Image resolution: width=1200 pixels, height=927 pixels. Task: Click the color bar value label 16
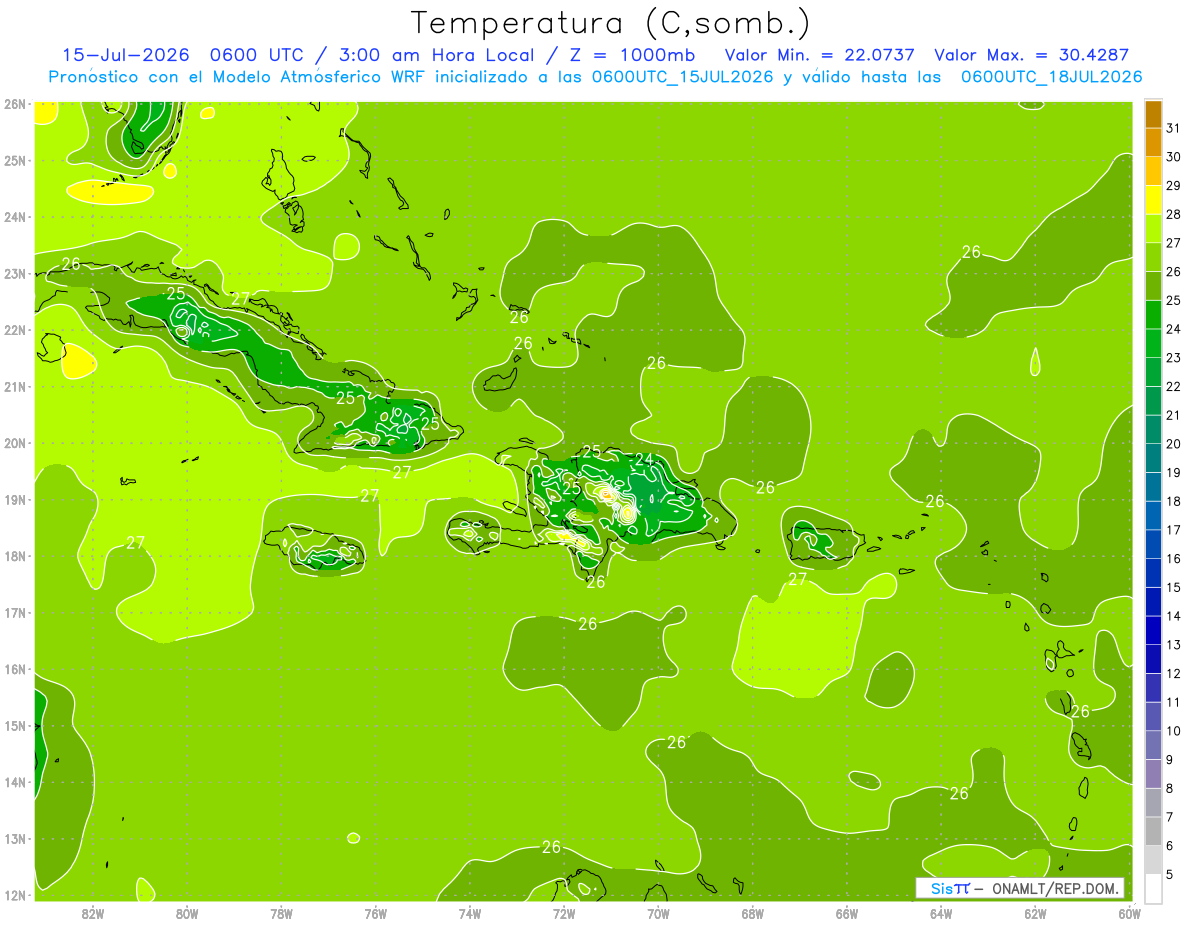1173,558
